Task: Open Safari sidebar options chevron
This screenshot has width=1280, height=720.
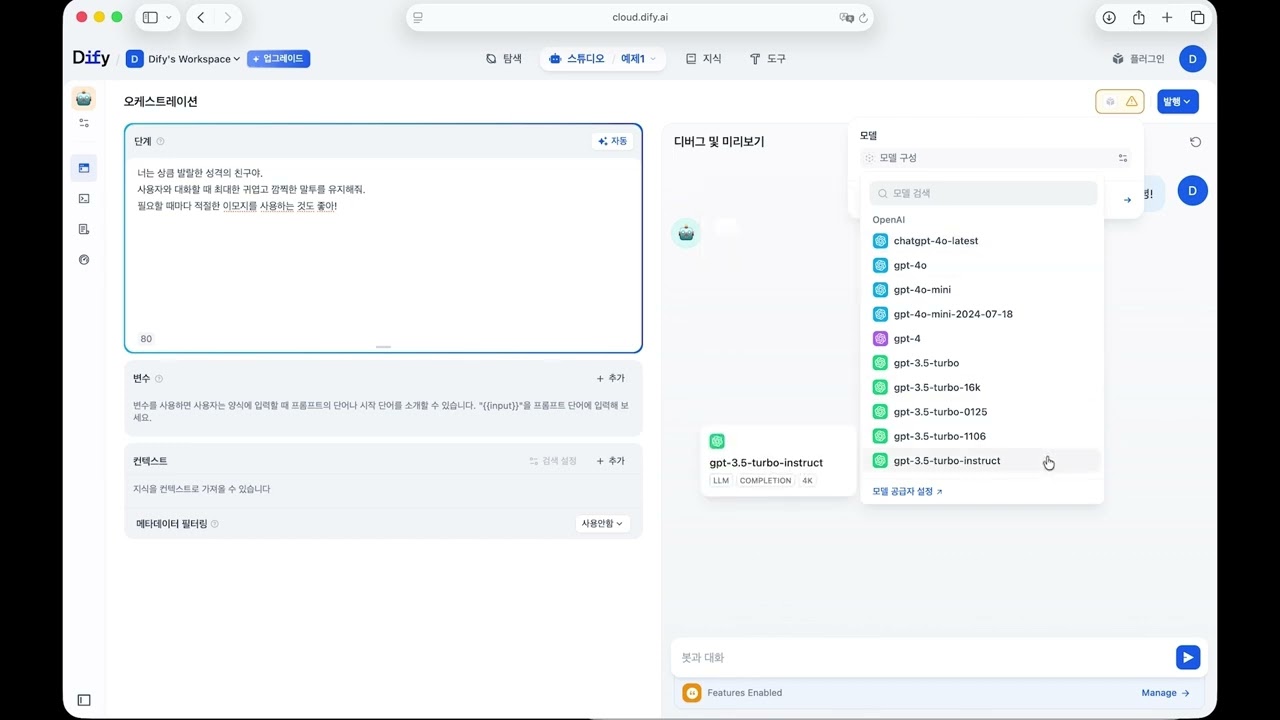Action: (168, 17)
